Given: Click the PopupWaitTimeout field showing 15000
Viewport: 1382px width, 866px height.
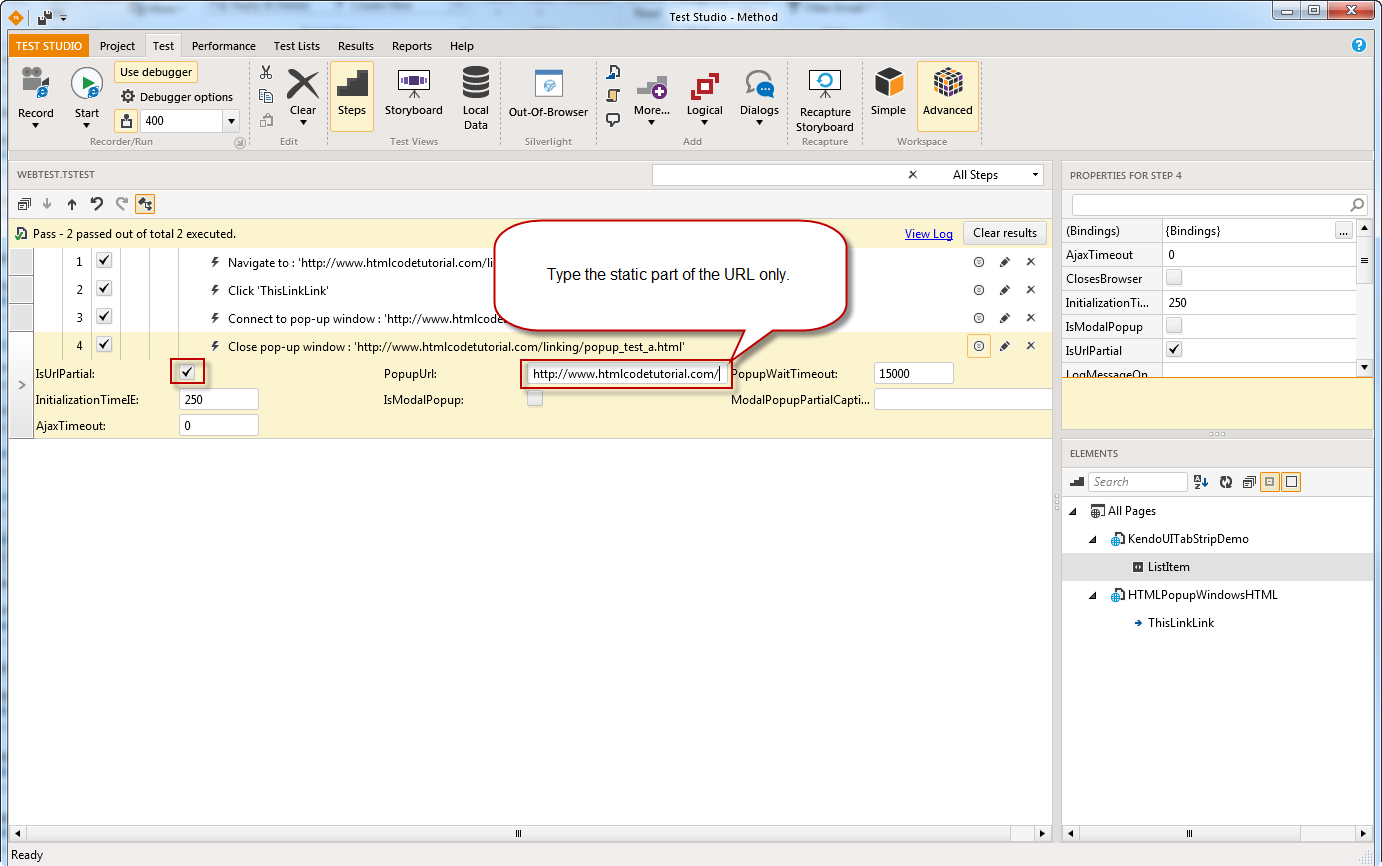Looking at the screenshot, I should (914, 373).
